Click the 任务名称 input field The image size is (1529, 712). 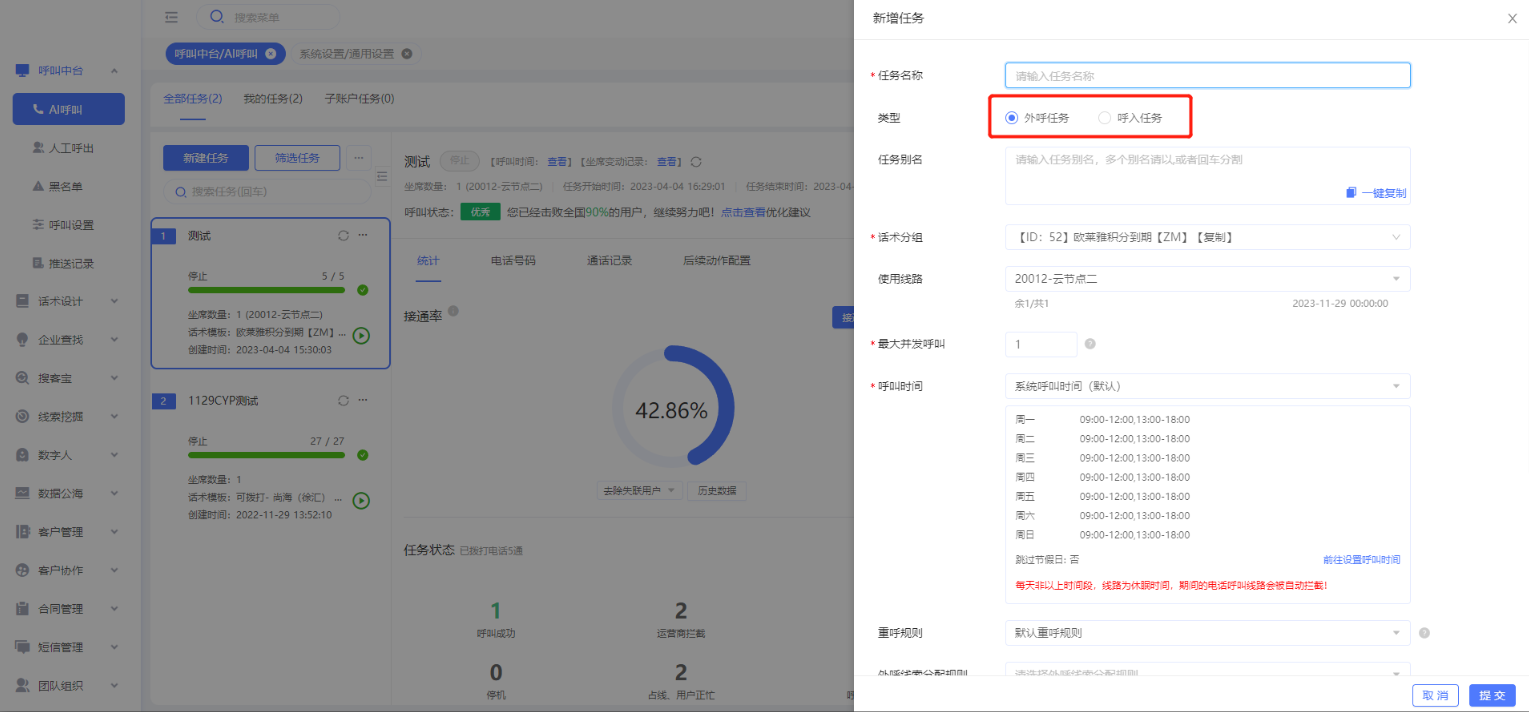click(x=1207, y=76)
